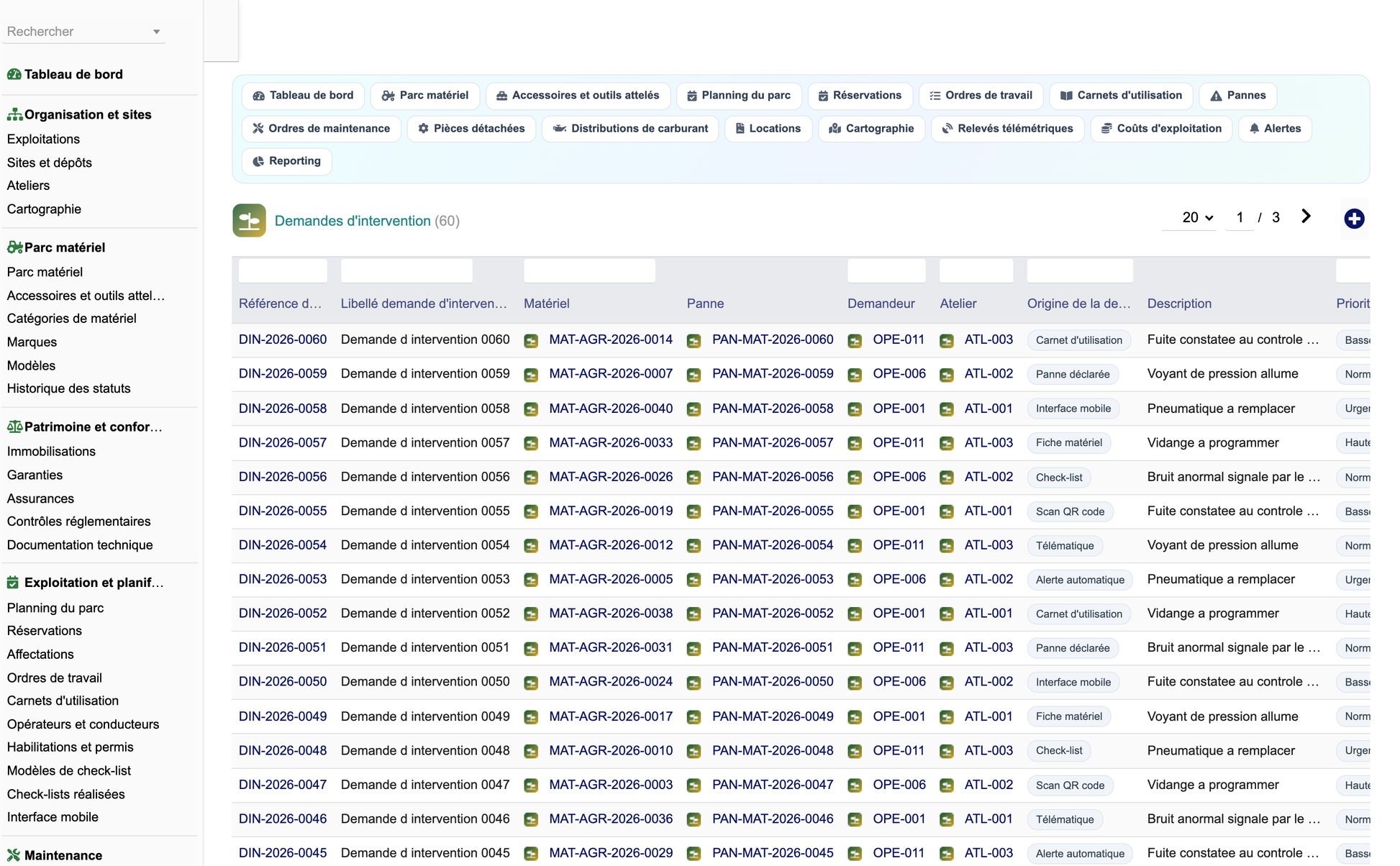1400x866 pixels.
Task: Open the Alertes tab
Action: (x=1275, y=128)
